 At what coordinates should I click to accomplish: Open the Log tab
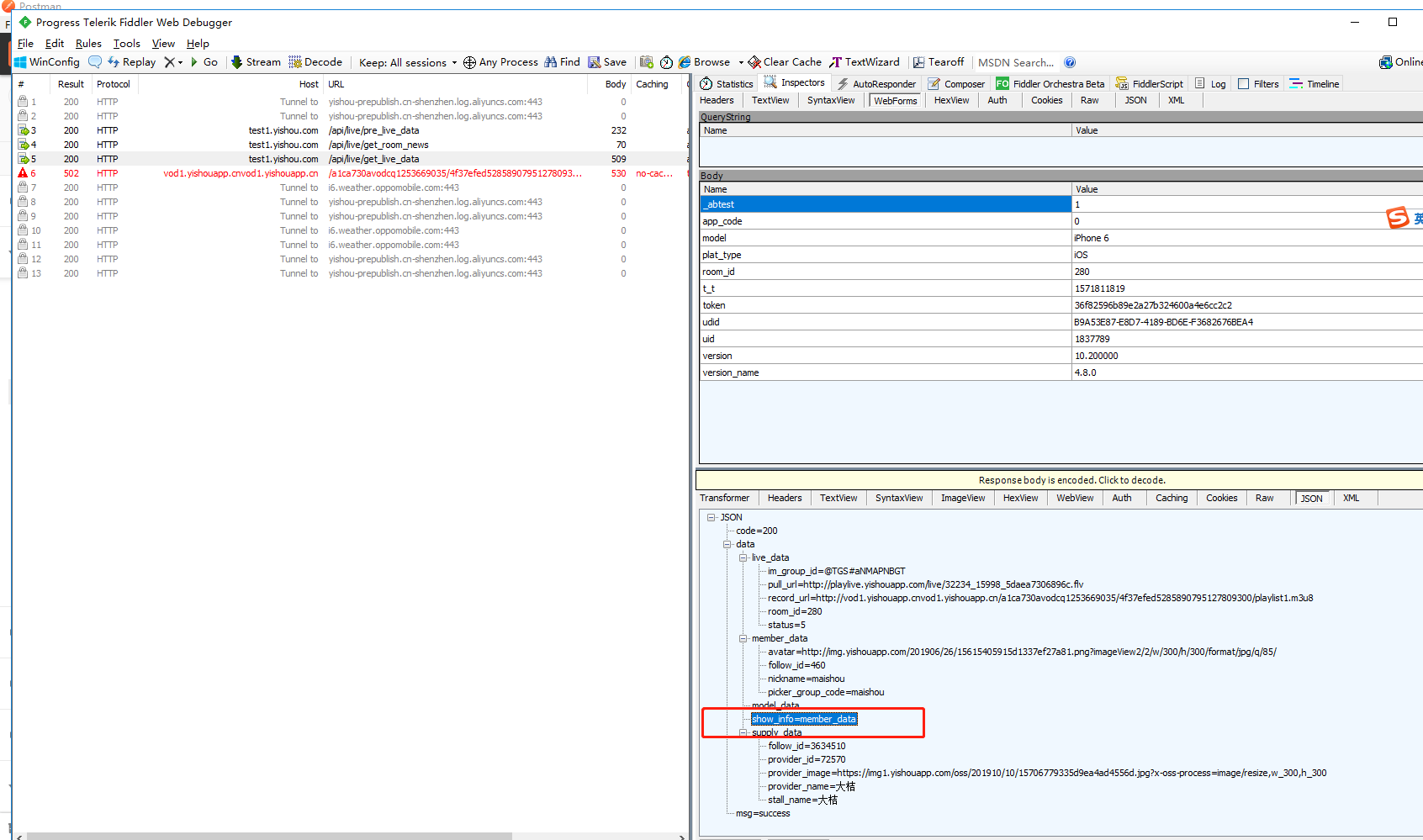[x=1210, y=84]
